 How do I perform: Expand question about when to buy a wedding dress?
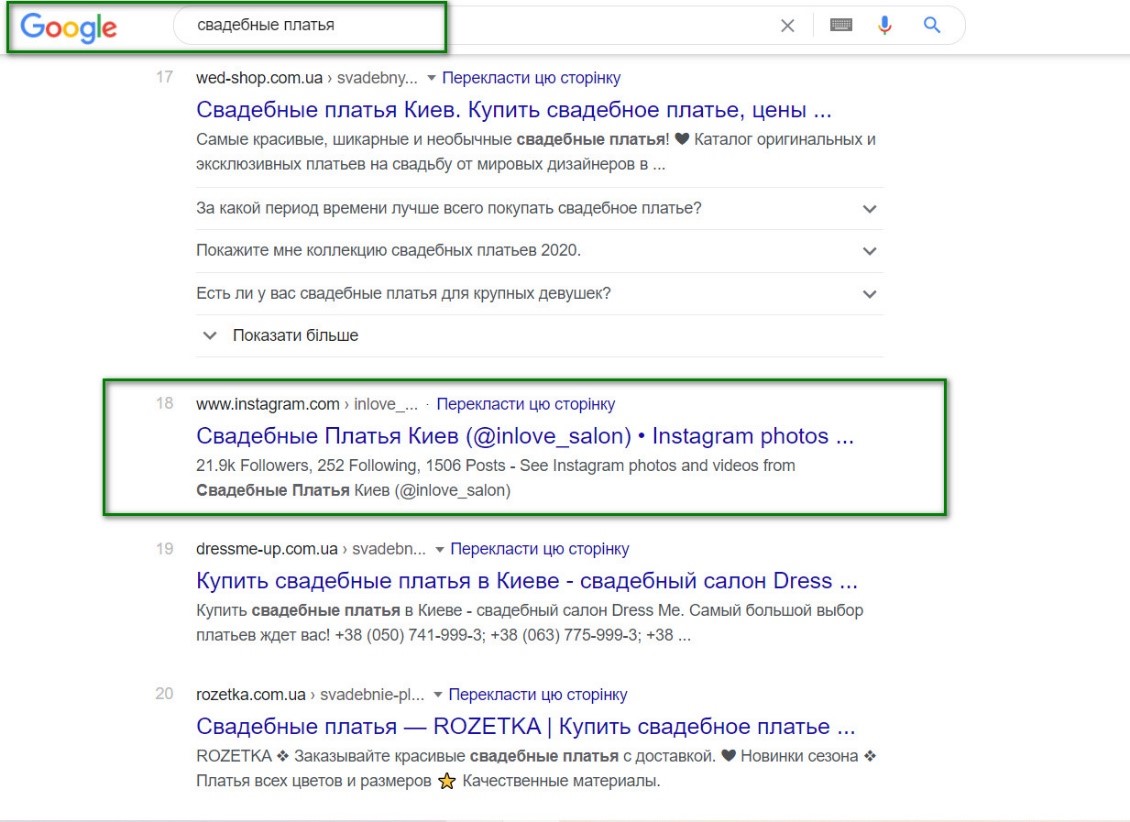[539, 208]
